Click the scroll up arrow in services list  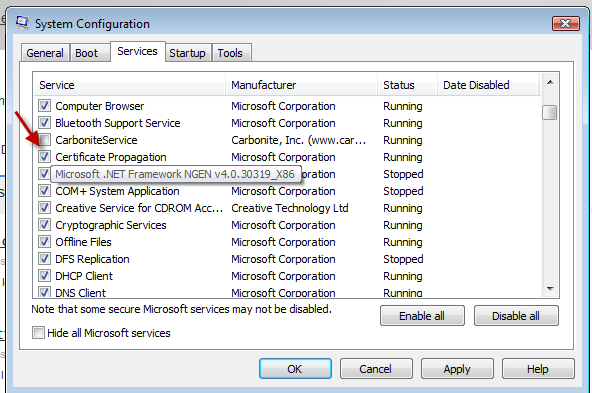pyautogui.click(x=550, y=82)
